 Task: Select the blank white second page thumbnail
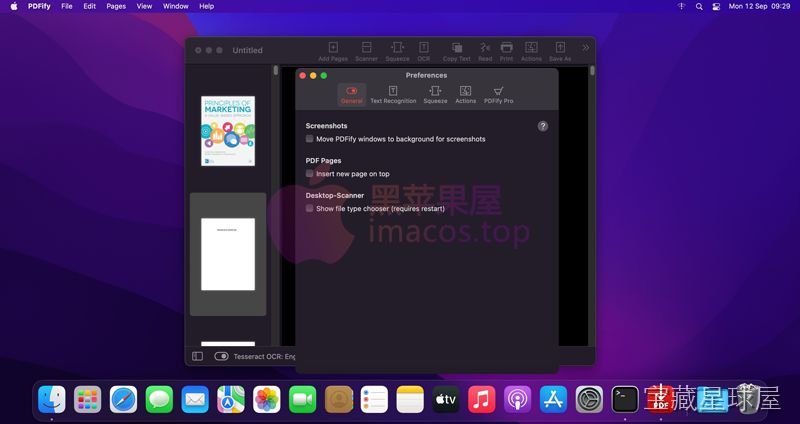[x=228, y=254]
